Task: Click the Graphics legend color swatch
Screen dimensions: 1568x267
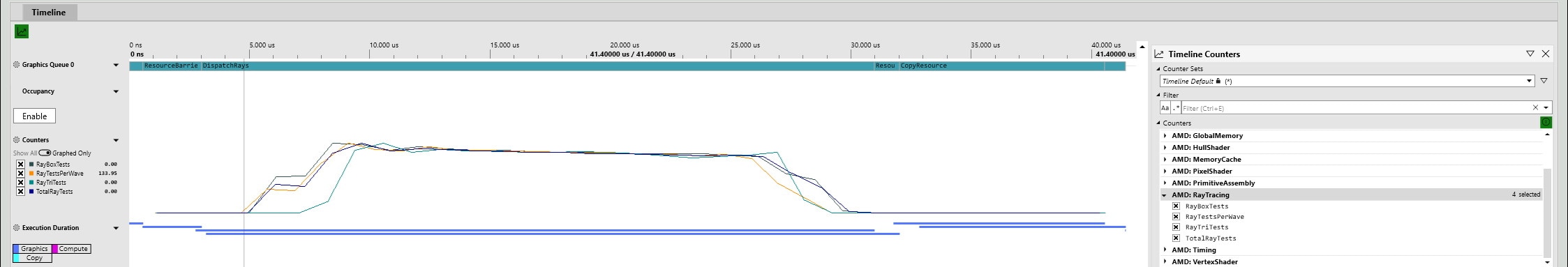Action: pyautogui.click(x=16, y=249)
